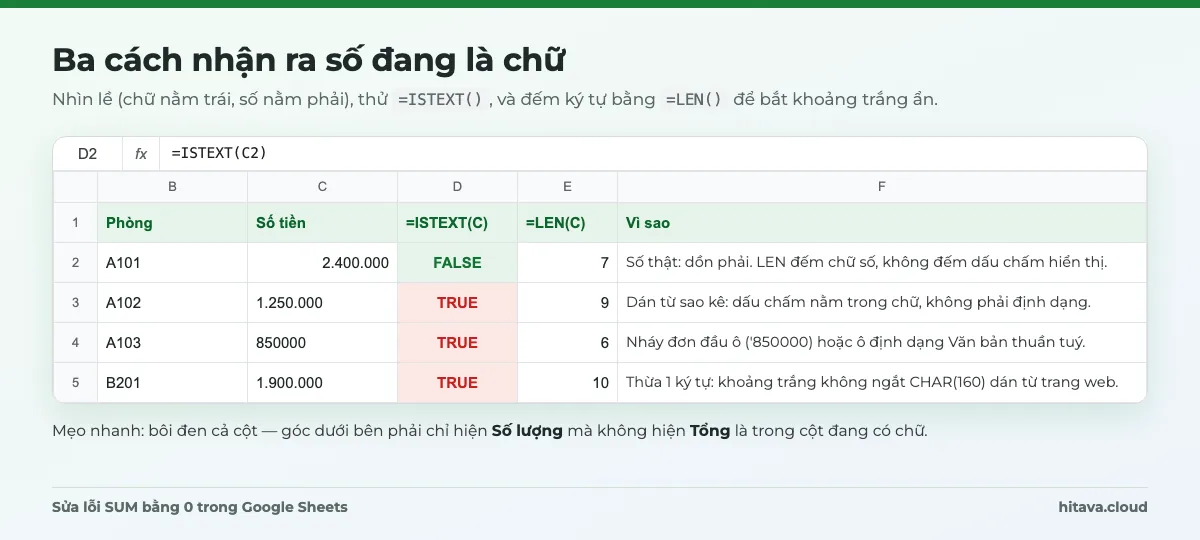This screenshot has width=1200, height=540.
Task: Select row 4 header
Action: [x=76, y=343]
